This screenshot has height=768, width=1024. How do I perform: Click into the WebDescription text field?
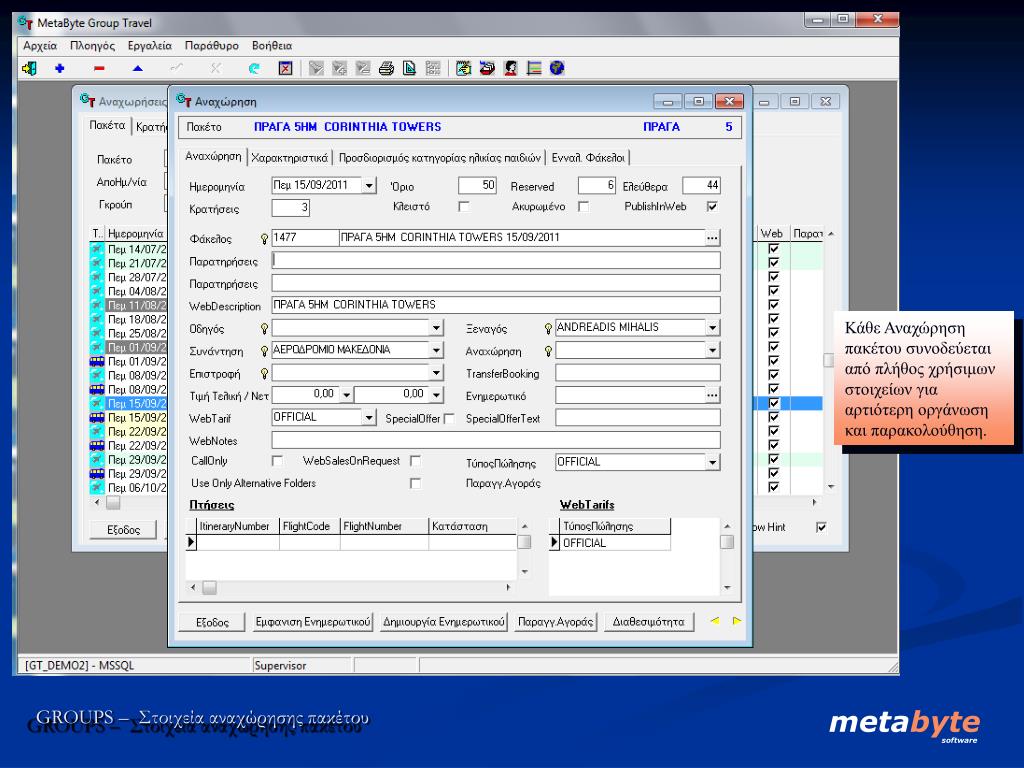click(x=496, y=305)
